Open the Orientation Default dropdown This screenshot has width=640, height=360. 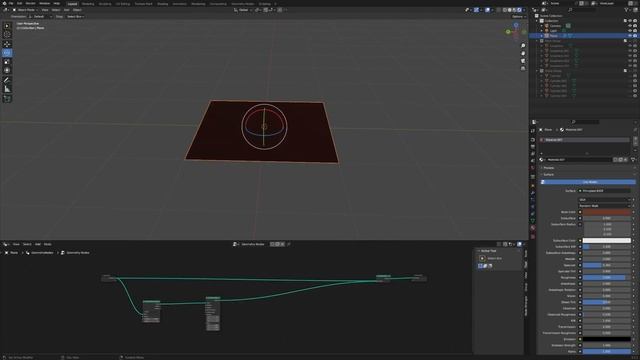point(41,17)
